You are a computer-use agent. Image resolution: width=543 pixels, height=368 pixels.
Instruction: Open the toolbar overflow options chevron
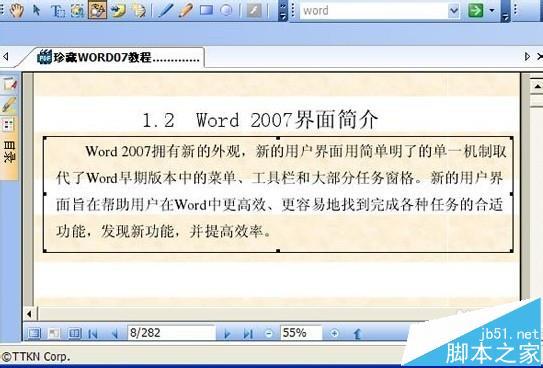[x=283, y=11]
